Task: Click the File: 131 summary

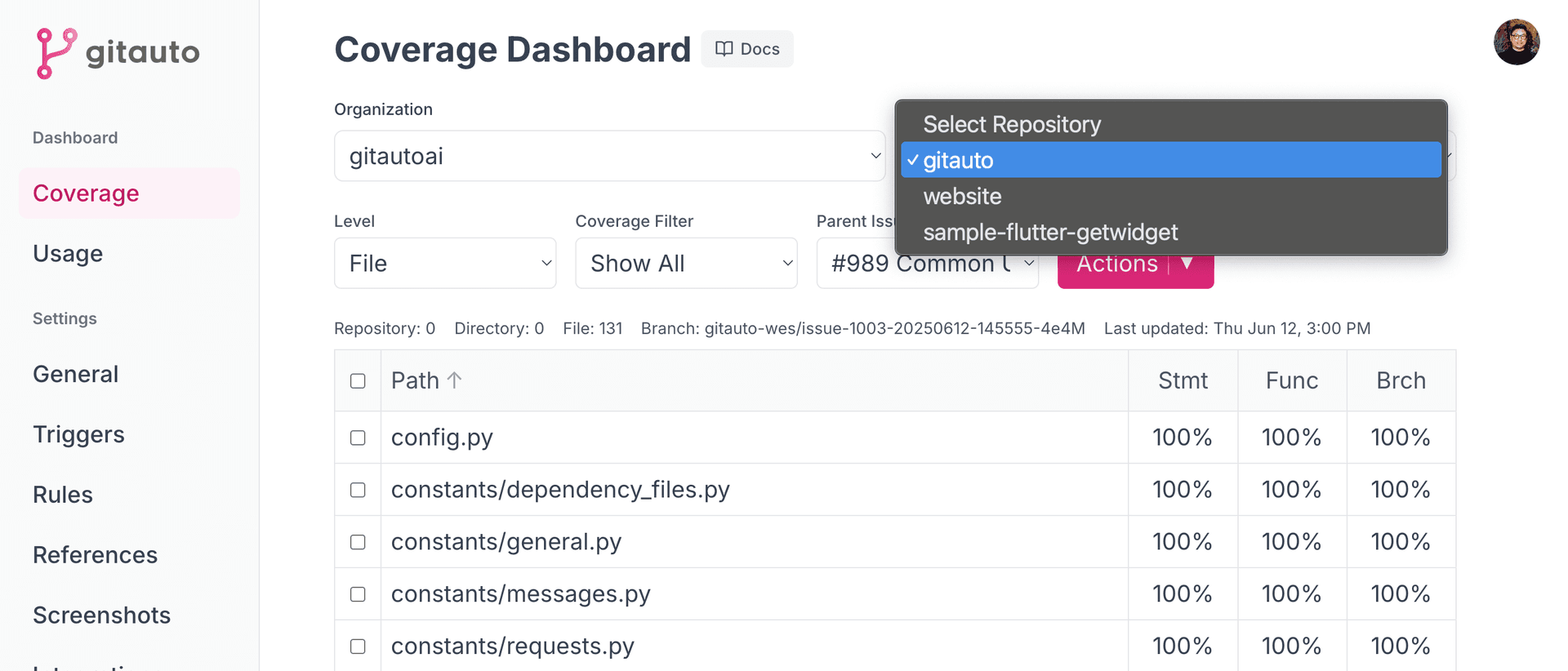Action: pyautogui.click(x=593, y=328)
